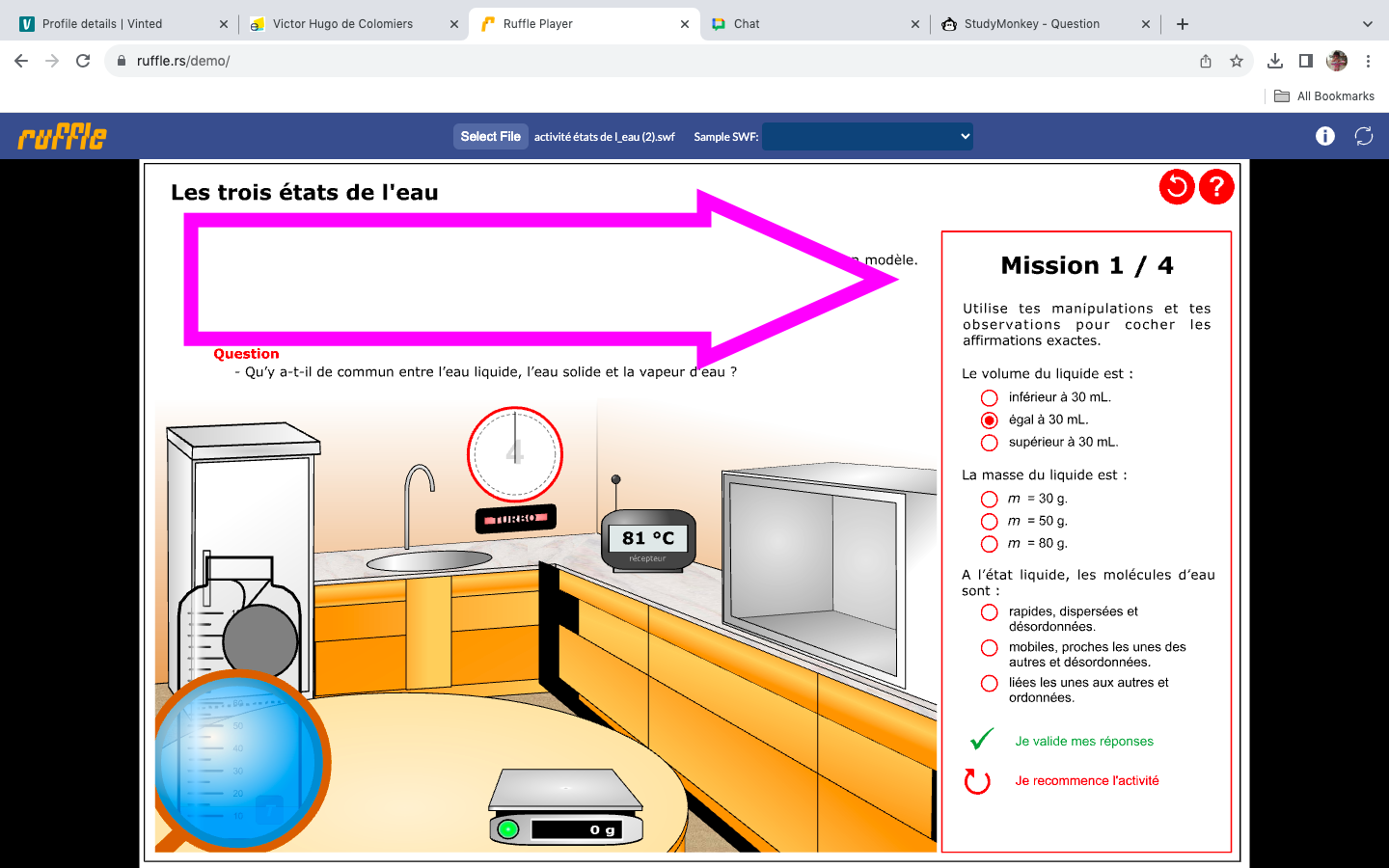
Task: Click the red circular restart arrow icon
Action: point(977,781)
